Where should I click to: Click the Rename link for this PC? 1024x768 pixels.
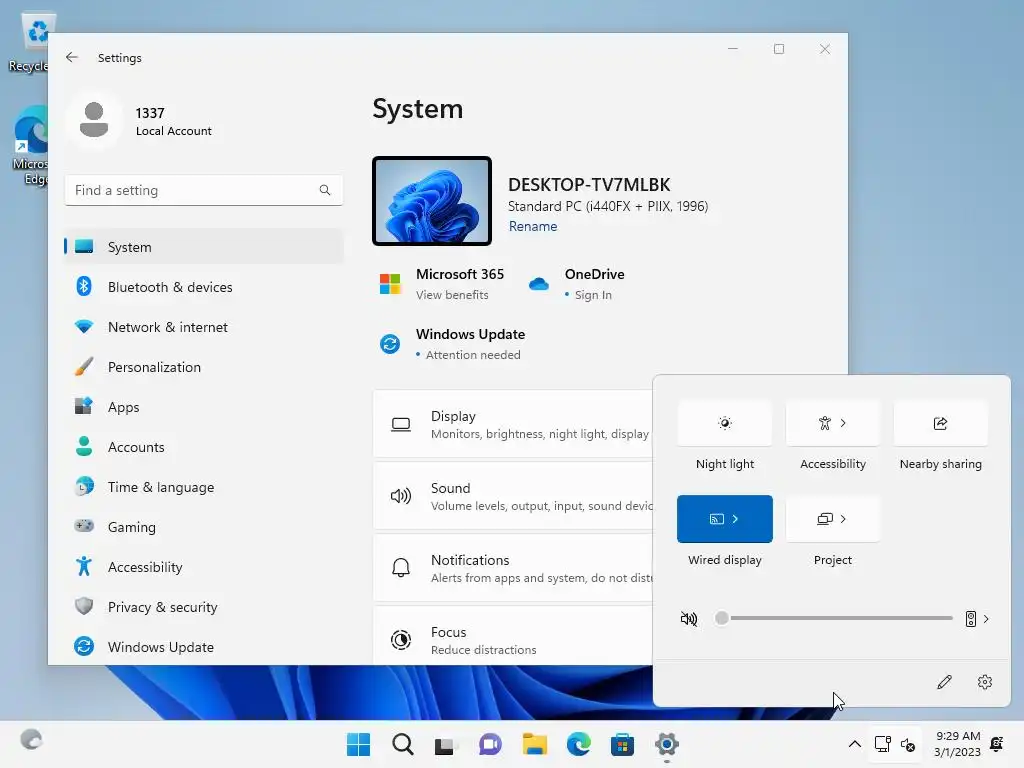pyautogui.click(x=533, y=226)
